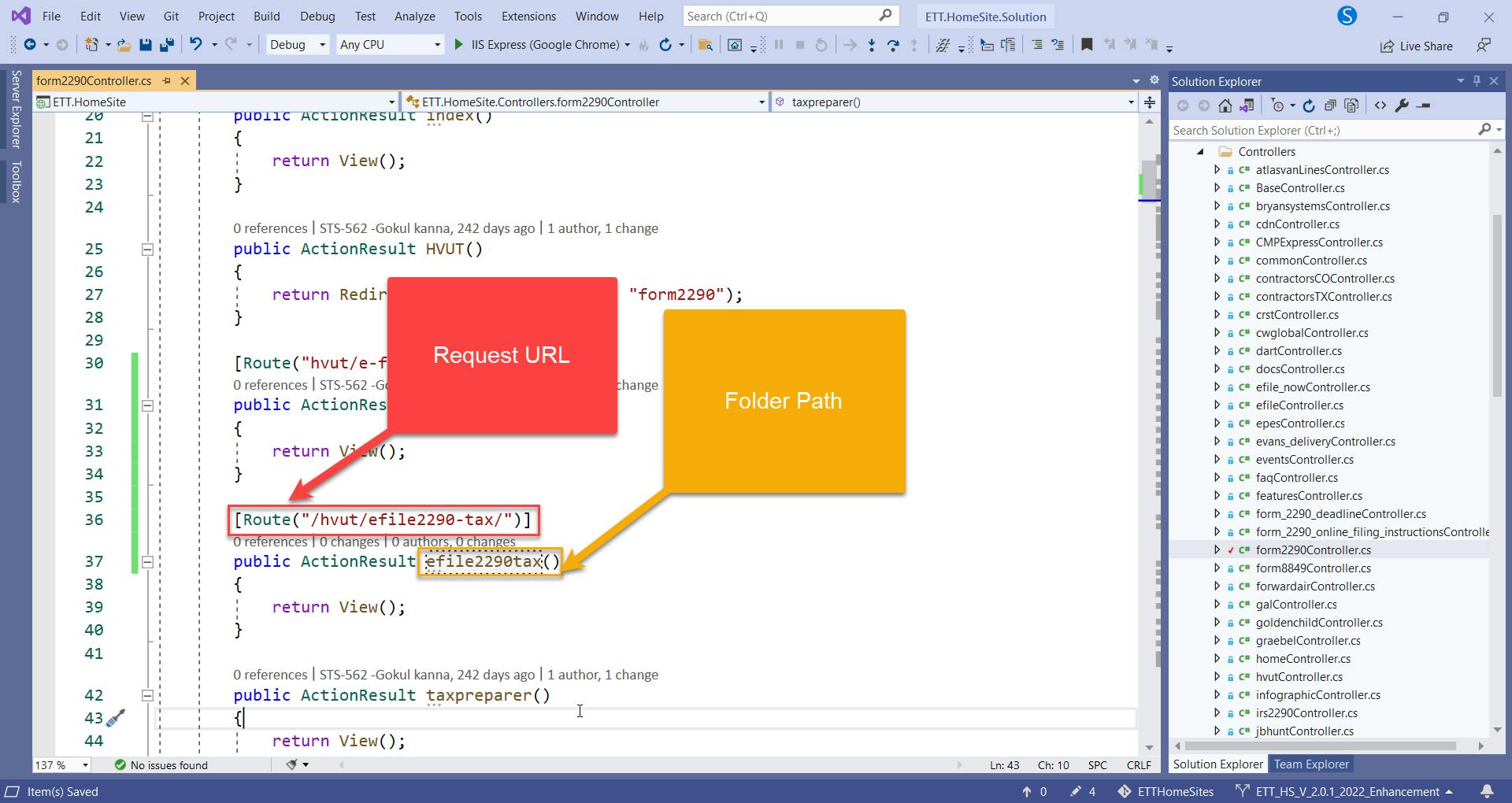Screen dimensions: 1512x803
Task: Click the Save All toolbar icon
Action: [x=166, y=45]
